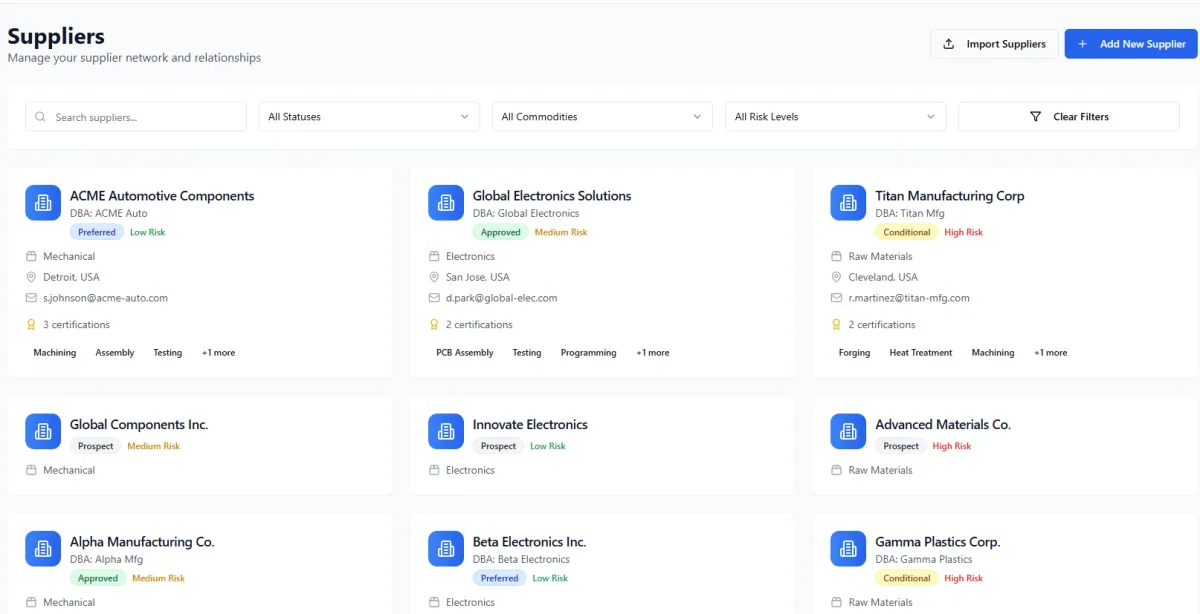Click the PCB Assembly capability tag
The image size is (1200, 614).
[x=465, y=353]
